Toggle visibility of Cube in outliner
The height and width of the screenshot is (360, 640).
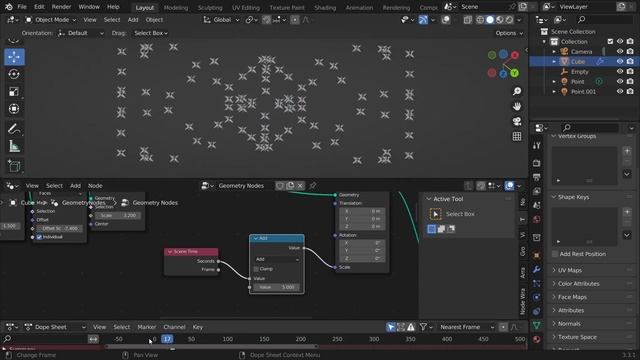620,61
